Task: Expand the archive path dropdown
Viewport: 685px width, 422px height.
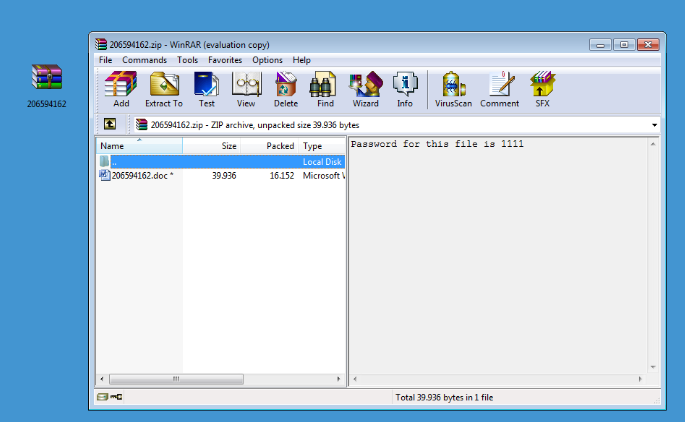Action: (655, 125)
